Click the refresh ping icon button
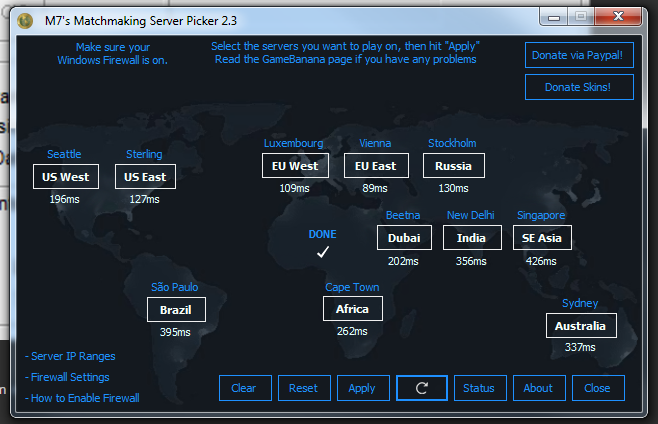658x424 pixels. click(x=421, y=388)
